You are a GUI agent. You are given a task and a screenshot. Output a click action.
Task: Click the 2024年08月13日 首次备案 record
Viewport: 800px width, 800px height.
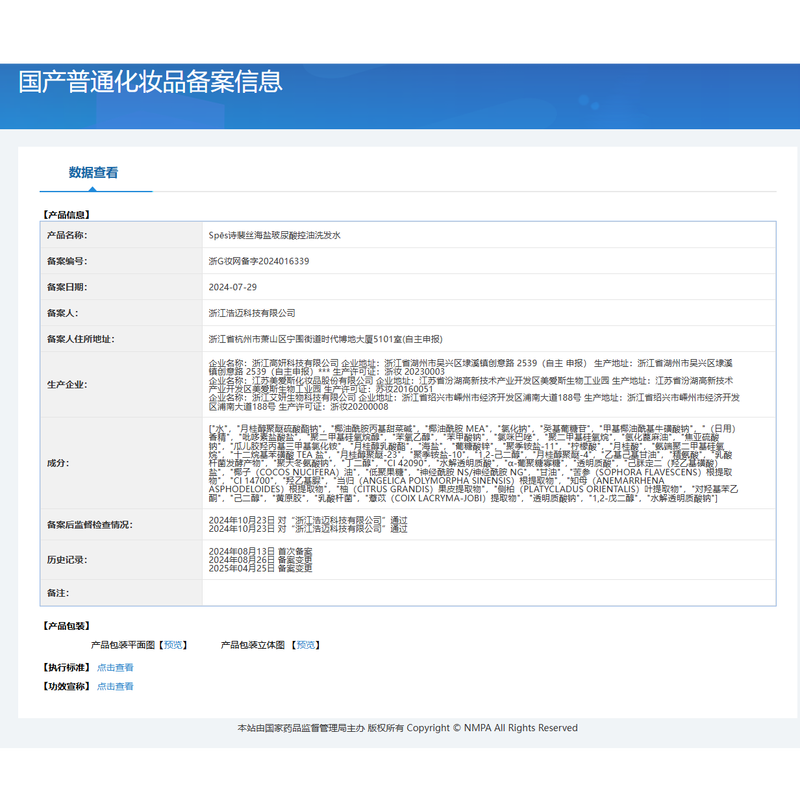coord(260,551)
